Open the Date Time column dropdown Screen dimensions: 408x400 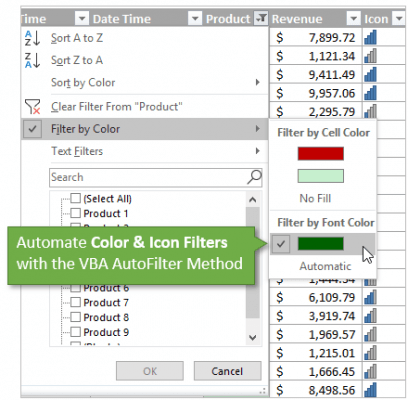coord(195,18)
